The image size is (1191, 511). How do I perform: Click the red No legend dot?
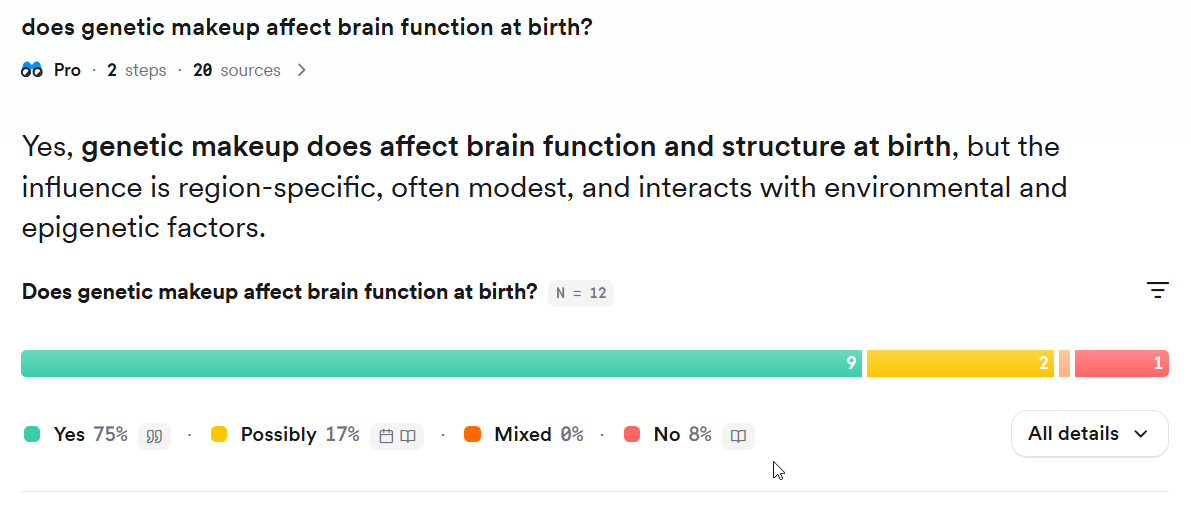[x=632, y=435]
